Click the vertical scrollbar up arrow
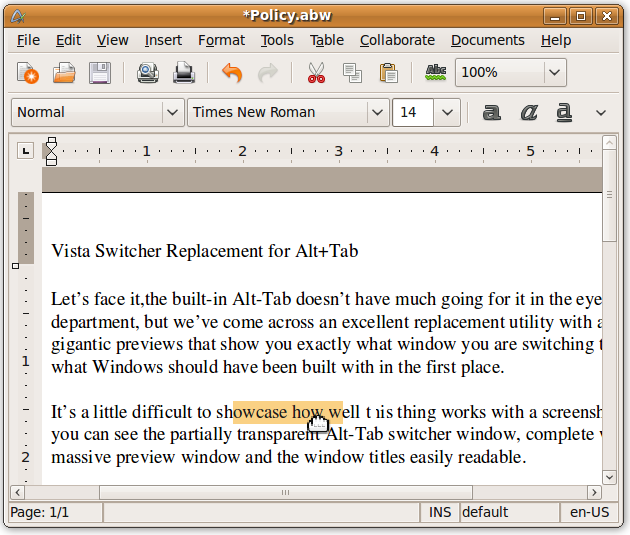This screenshot has height=535, width=630. pos(610,143)
